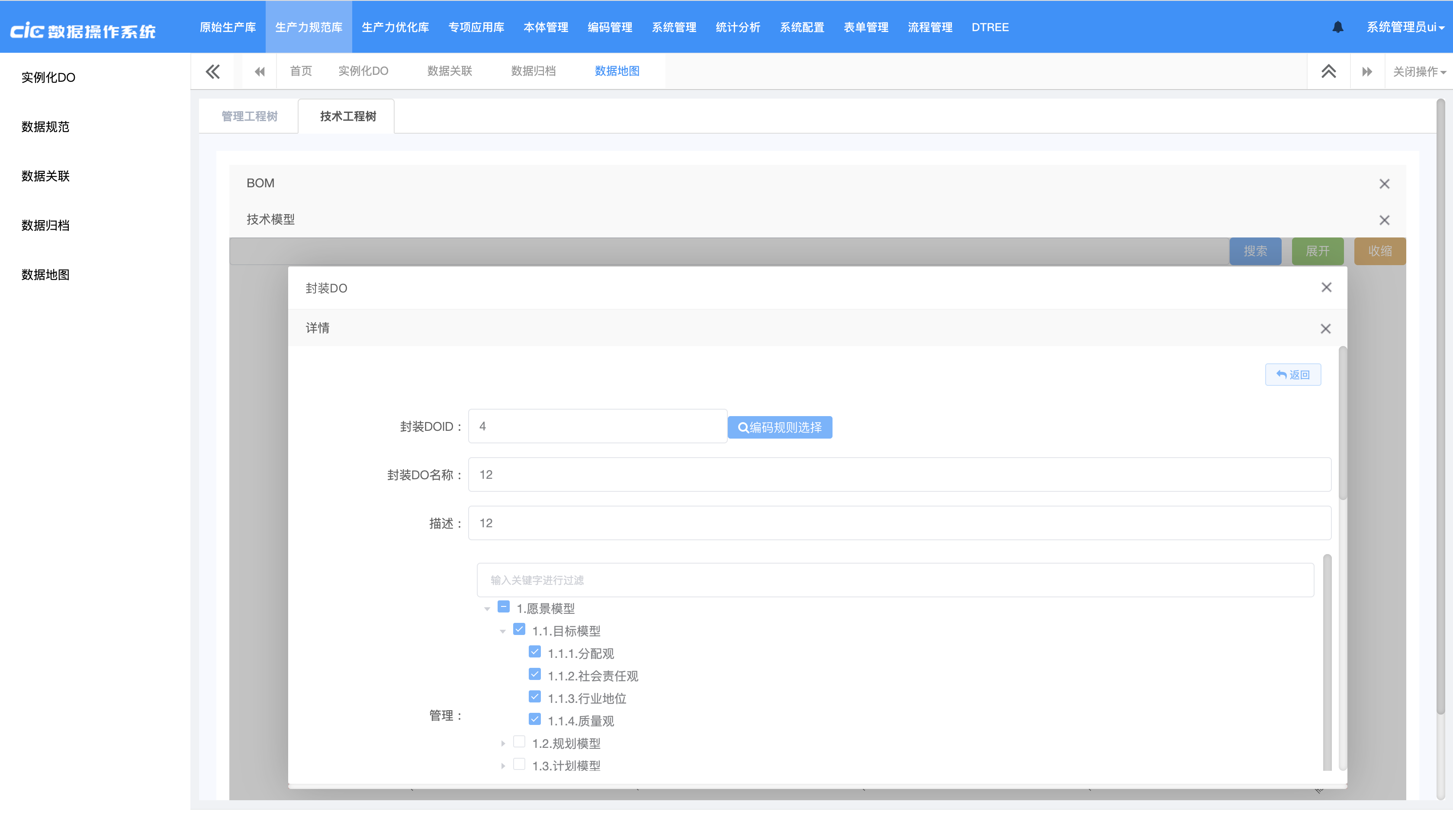This screenshot has height=840, width=1453.
Task: Click the notification bell icon
Action: tap(1337, 27)
